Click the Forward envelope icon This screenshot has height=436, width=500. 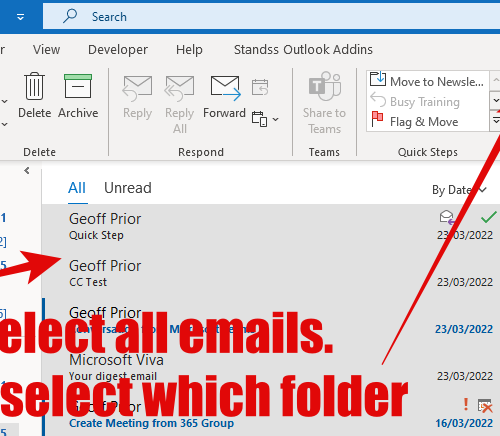225,88
